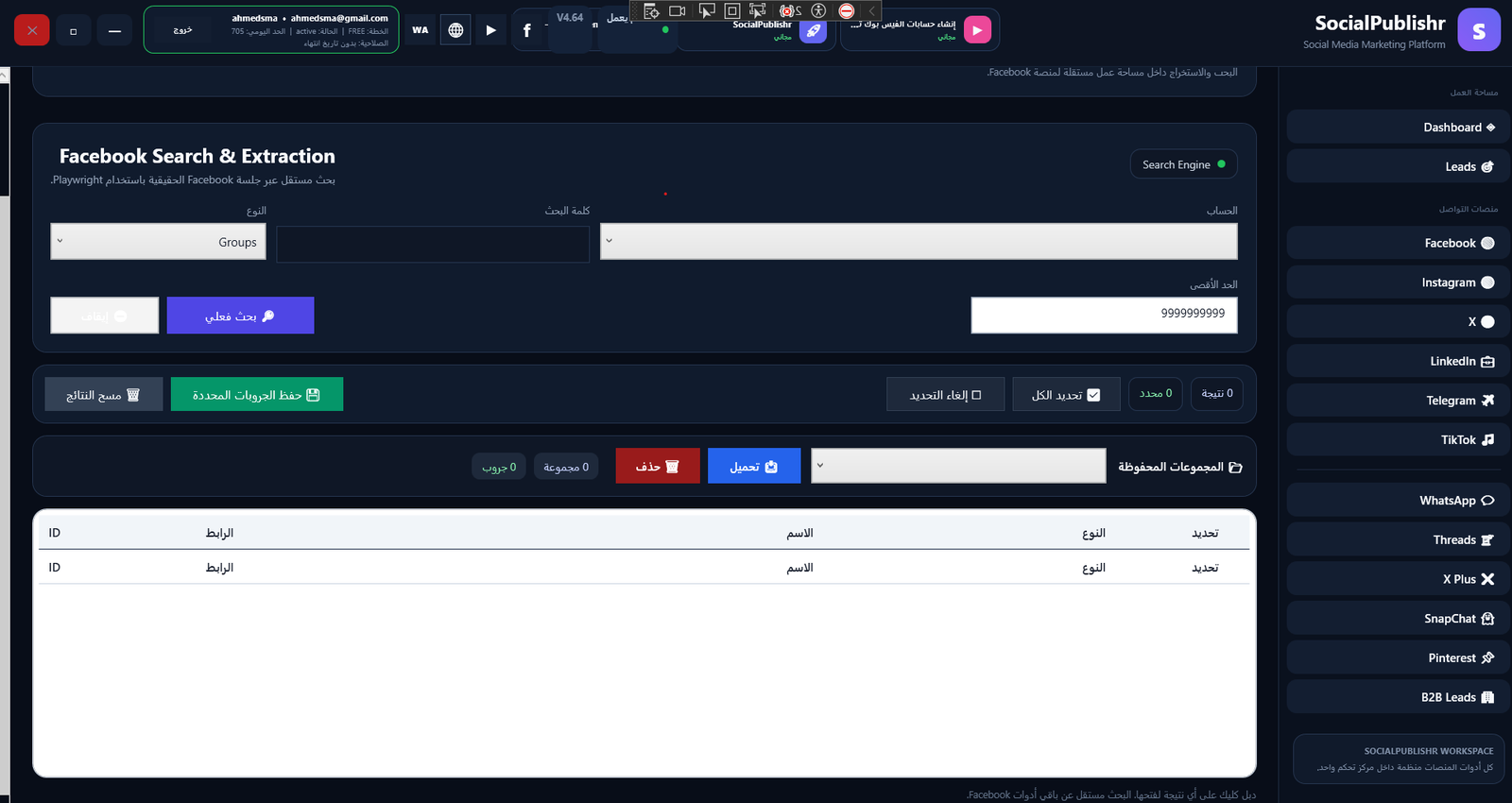Click the "0 محدد" selected counter
The height and width of the screenshot is (803, 1512).
tap(1156, 394)
